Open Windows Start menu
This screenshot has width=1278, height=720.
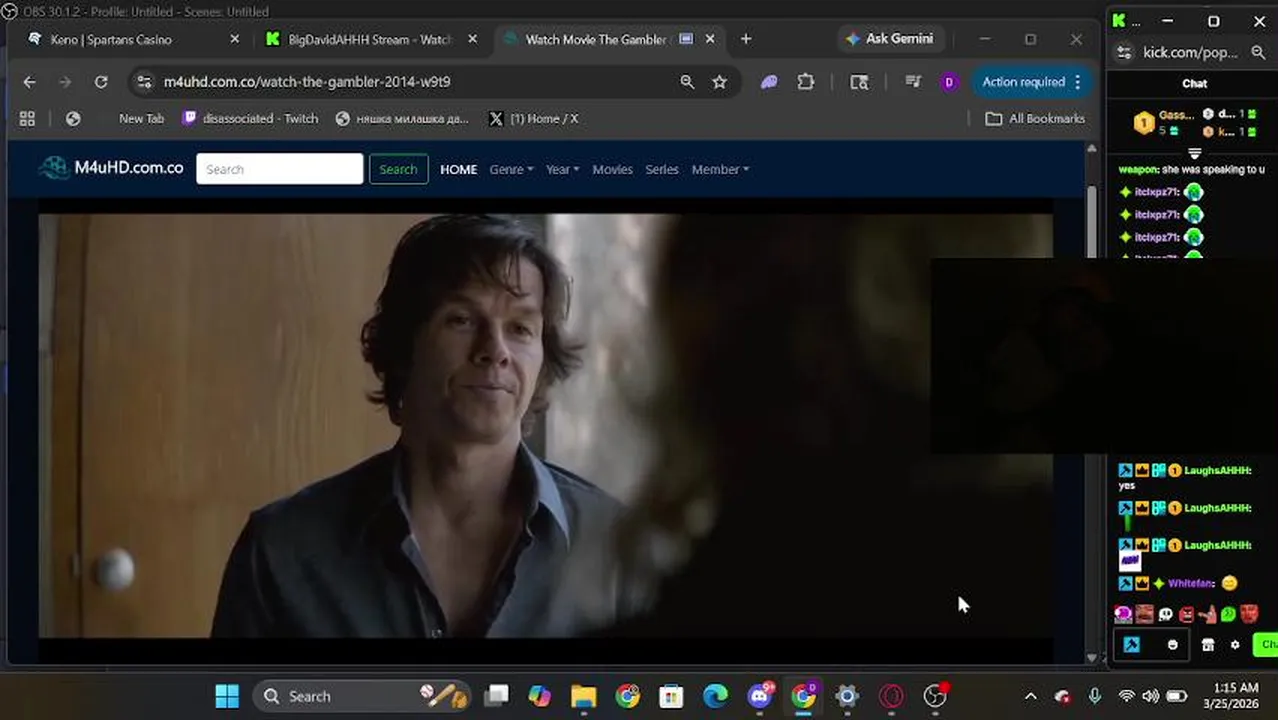tap(227, 696)
